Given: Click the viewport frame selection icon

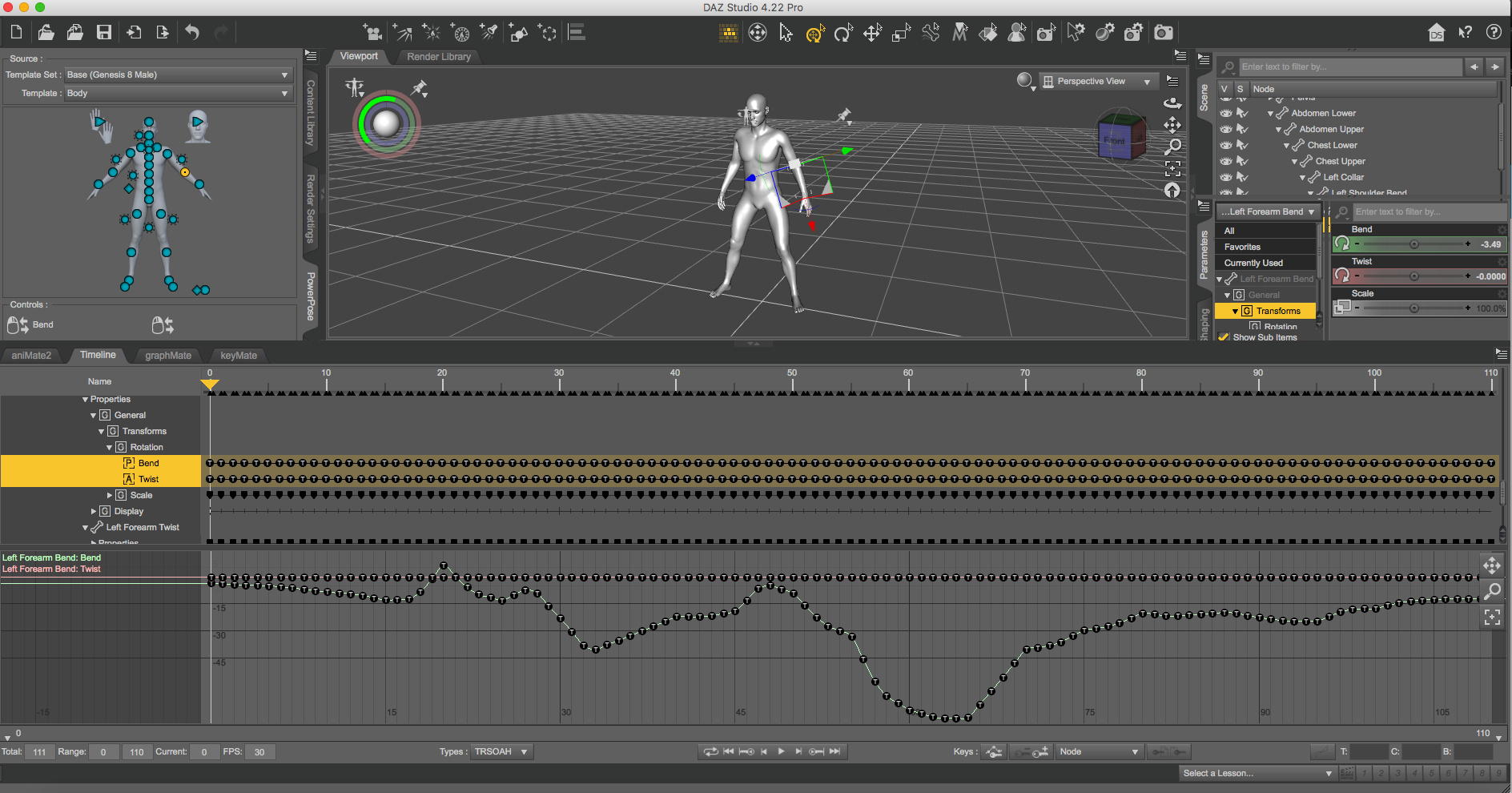Looking at the screenshot, I should coord(1172,168).
